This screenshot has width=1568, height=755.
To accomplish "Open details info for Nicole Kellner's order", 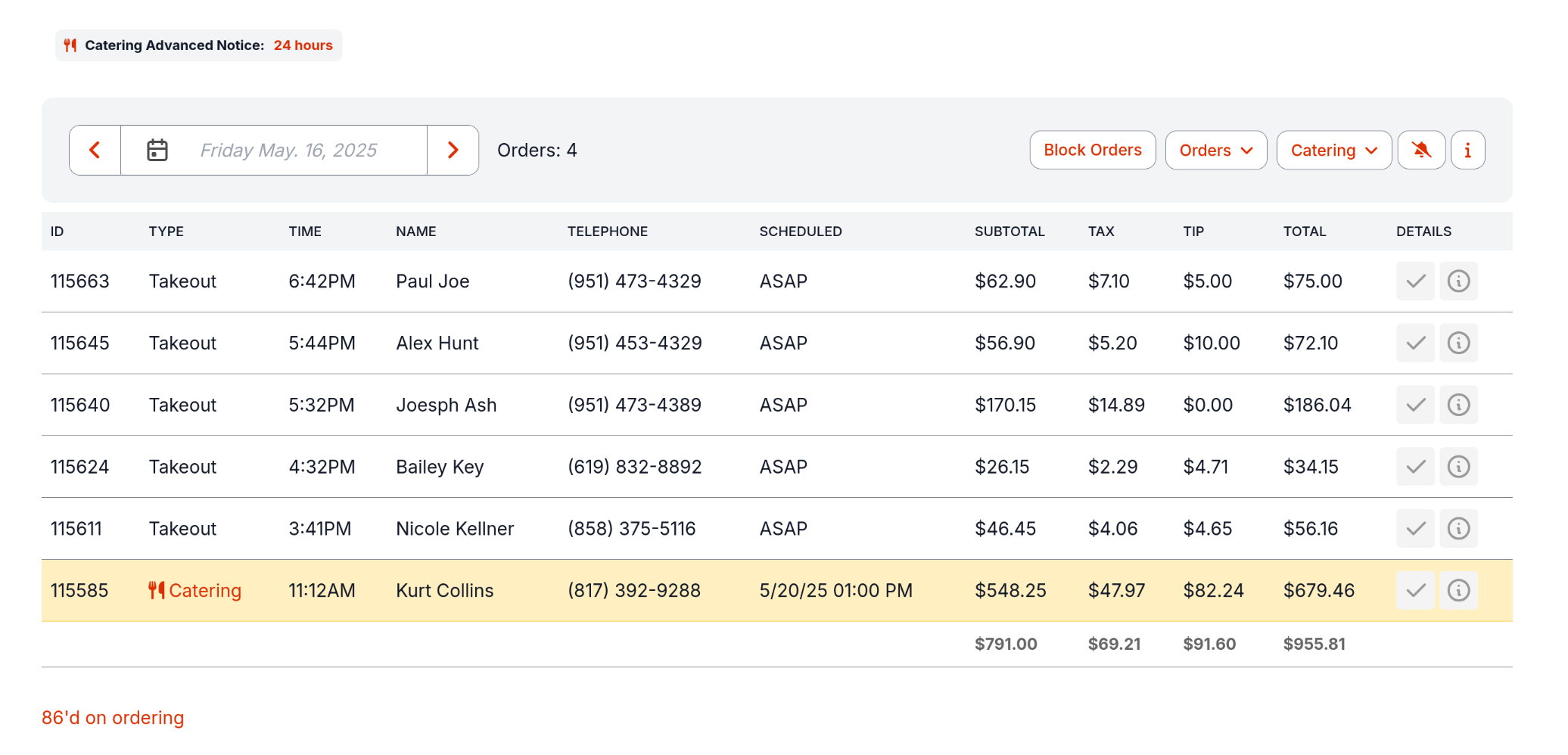I will tap(1459, 528).
